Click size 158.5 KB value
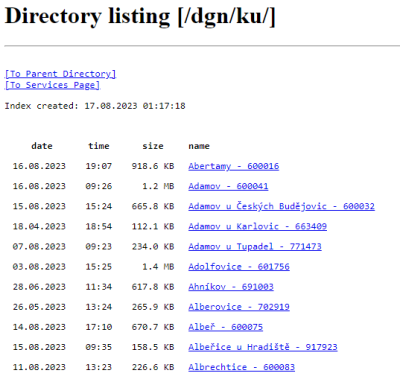 pos(153,347)
